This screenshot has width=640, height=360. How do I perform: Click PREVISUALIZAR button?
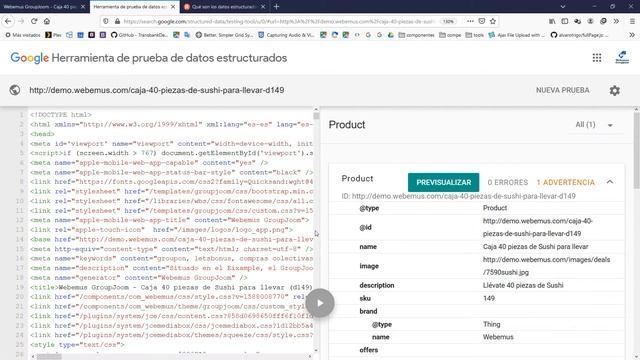tap(444, 182)
